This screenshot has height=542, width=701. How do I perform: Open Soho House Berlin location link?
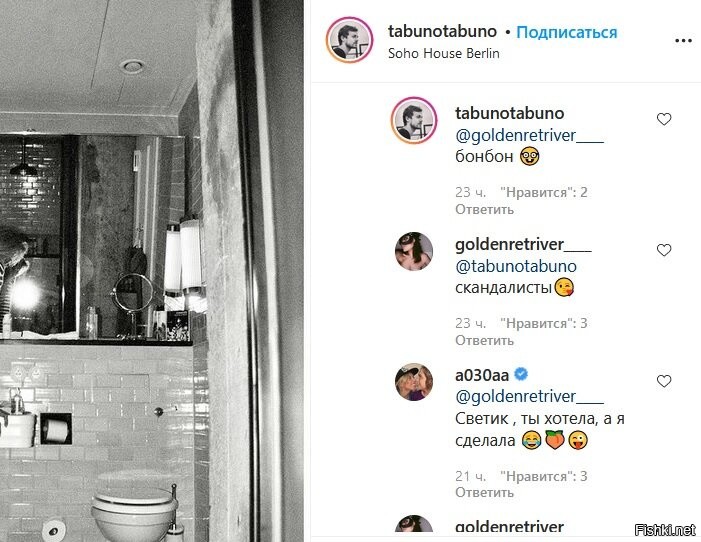443,53
